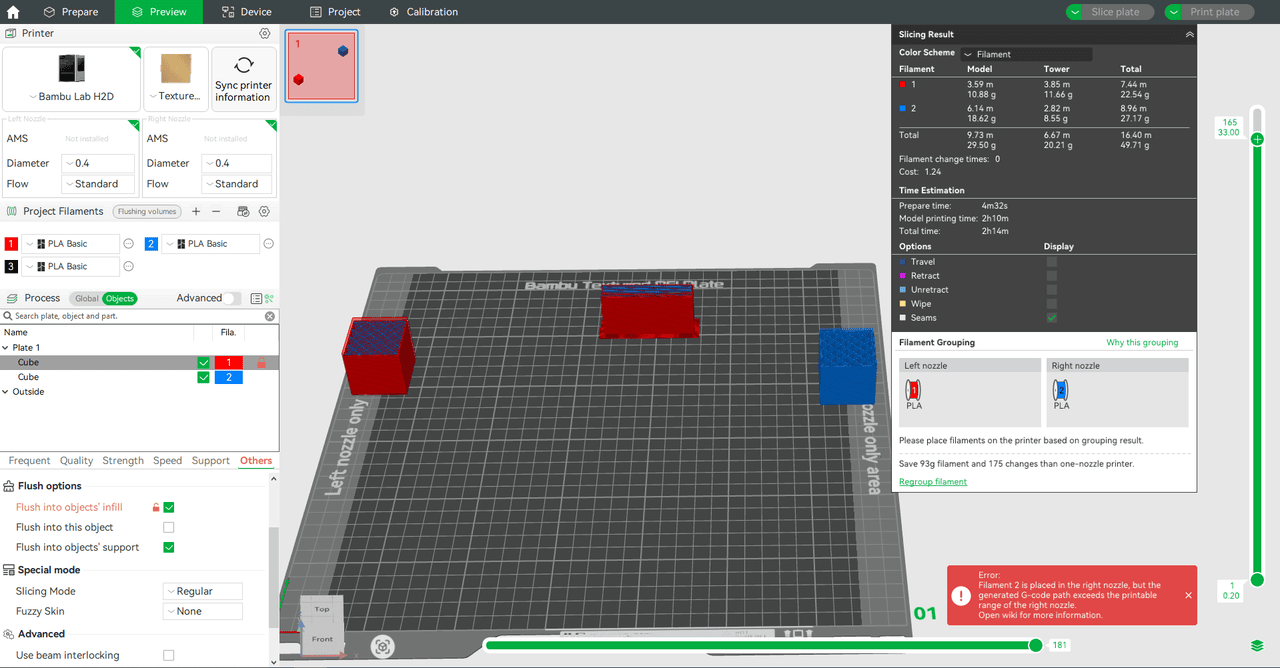Enable Use beam interlocking checkbox
1280x668 pixels.
point(169,655)
